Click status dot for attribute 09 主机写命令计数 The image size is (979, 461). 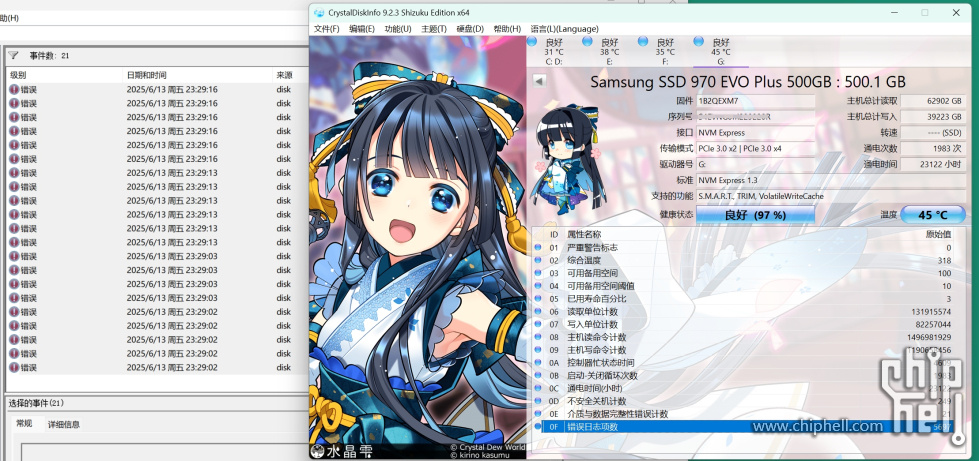tap(538, 350)
